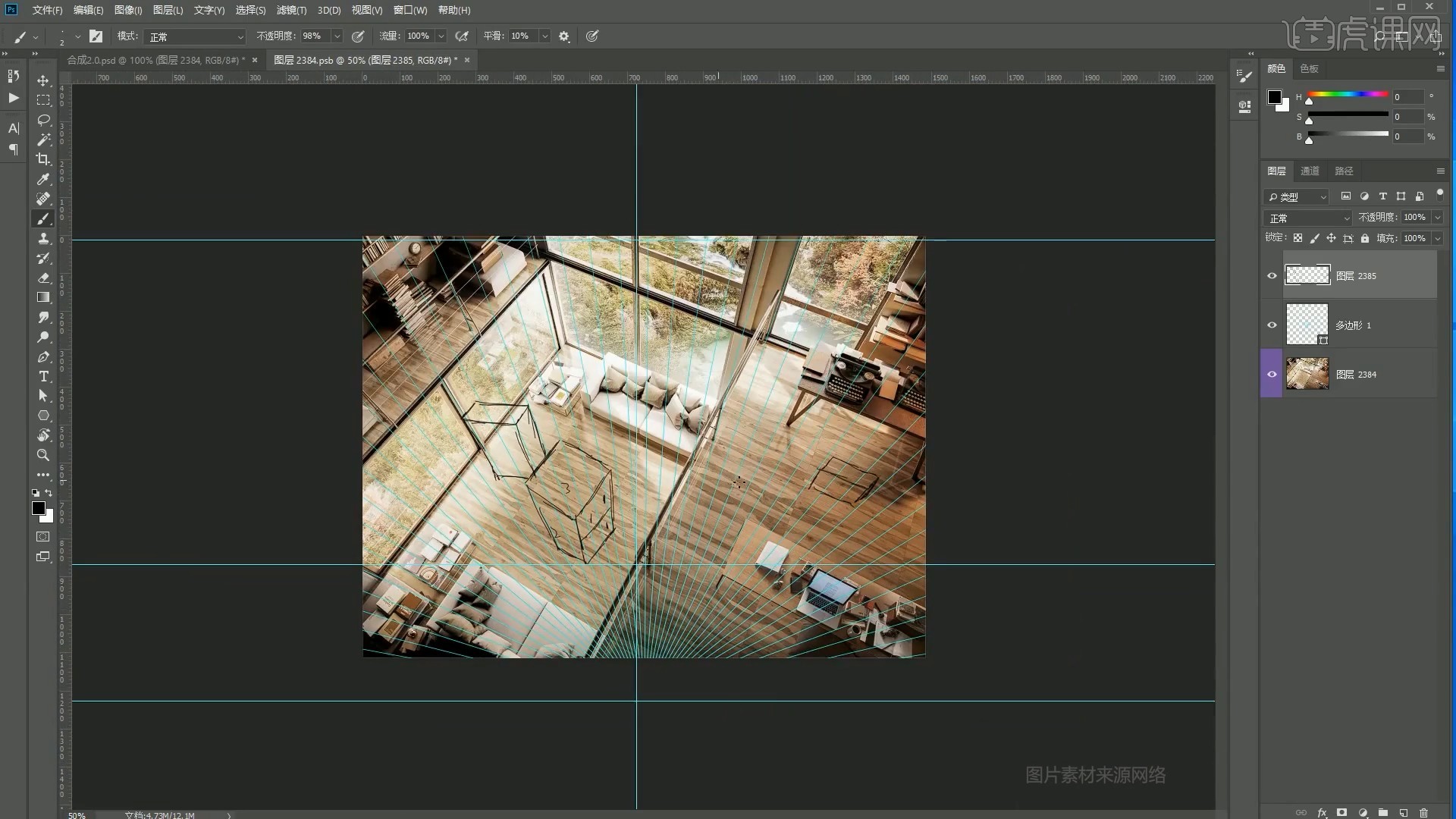Enable airbrush-style build-up
Image resolution: width=1456 pixels, height=819 pixels.
tap(461, 36)
